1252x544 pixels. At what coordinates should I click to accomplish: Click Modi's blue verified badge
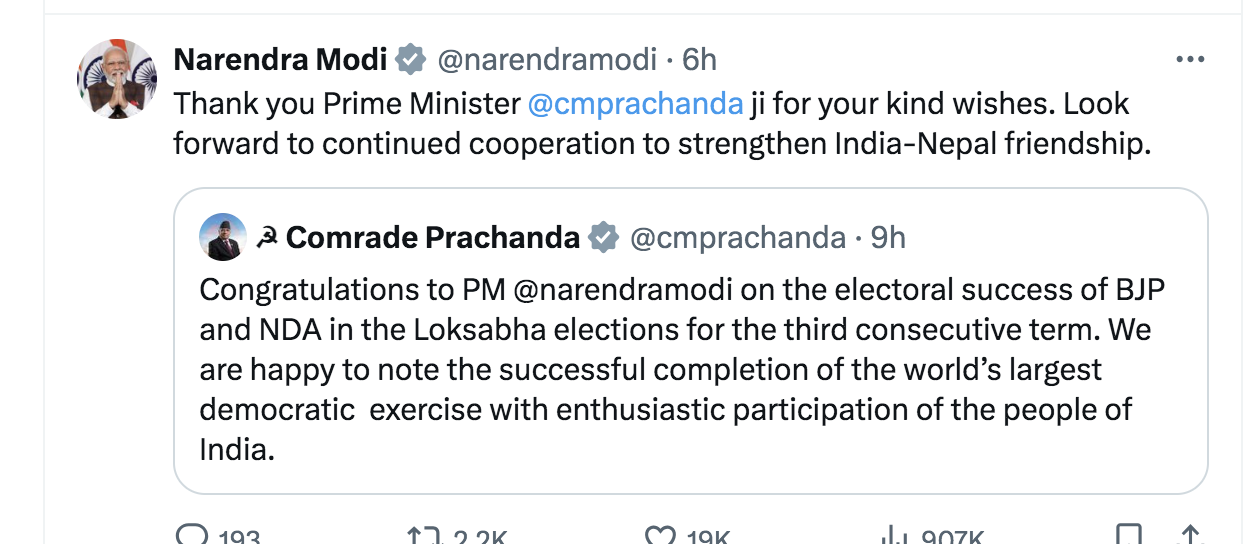point(410,60)
